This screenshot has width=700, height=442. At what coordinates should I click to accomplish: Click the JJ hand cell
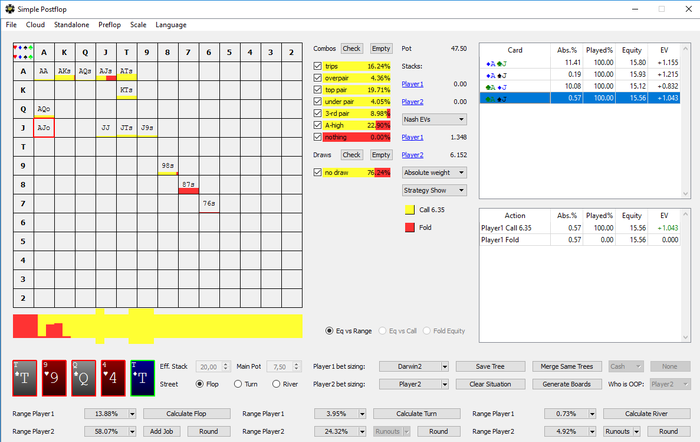[106, 128]
